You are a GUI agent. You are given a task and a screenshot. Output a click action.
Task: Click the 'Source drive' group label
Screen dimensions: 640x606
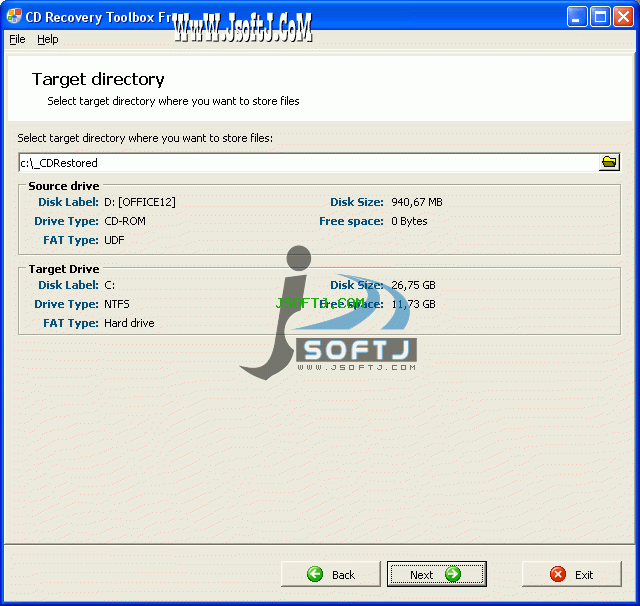(x=64, y=186)
